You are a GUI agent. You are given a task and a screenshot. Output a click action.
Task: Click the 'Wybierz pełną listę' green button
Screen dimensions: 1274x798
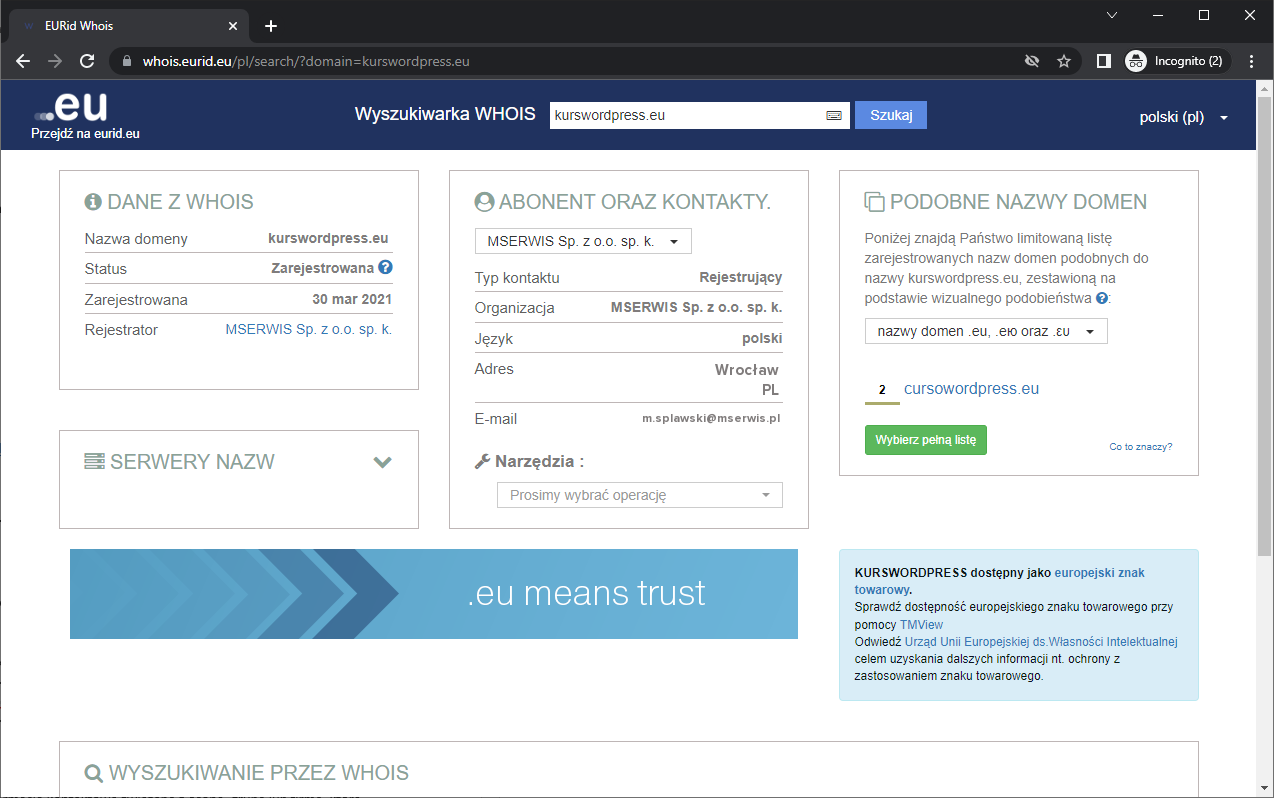tap(925, 440)
